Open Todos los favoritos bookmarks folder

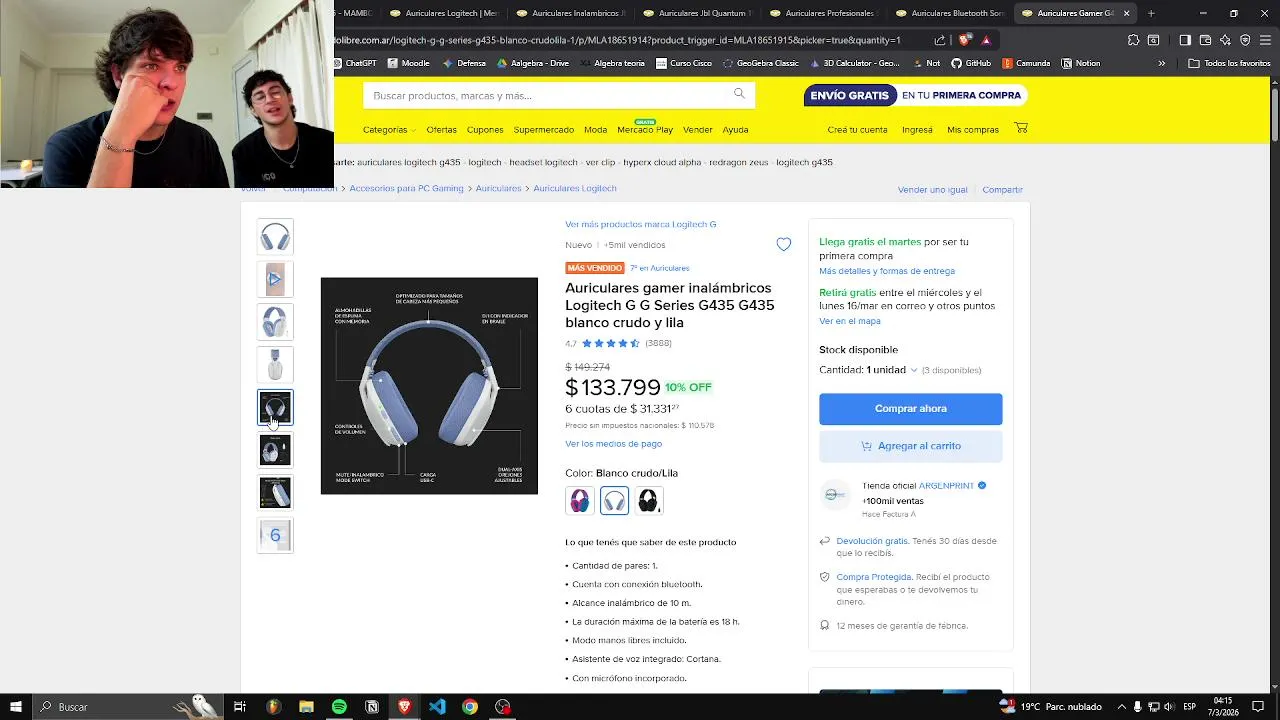[1229, 63]
